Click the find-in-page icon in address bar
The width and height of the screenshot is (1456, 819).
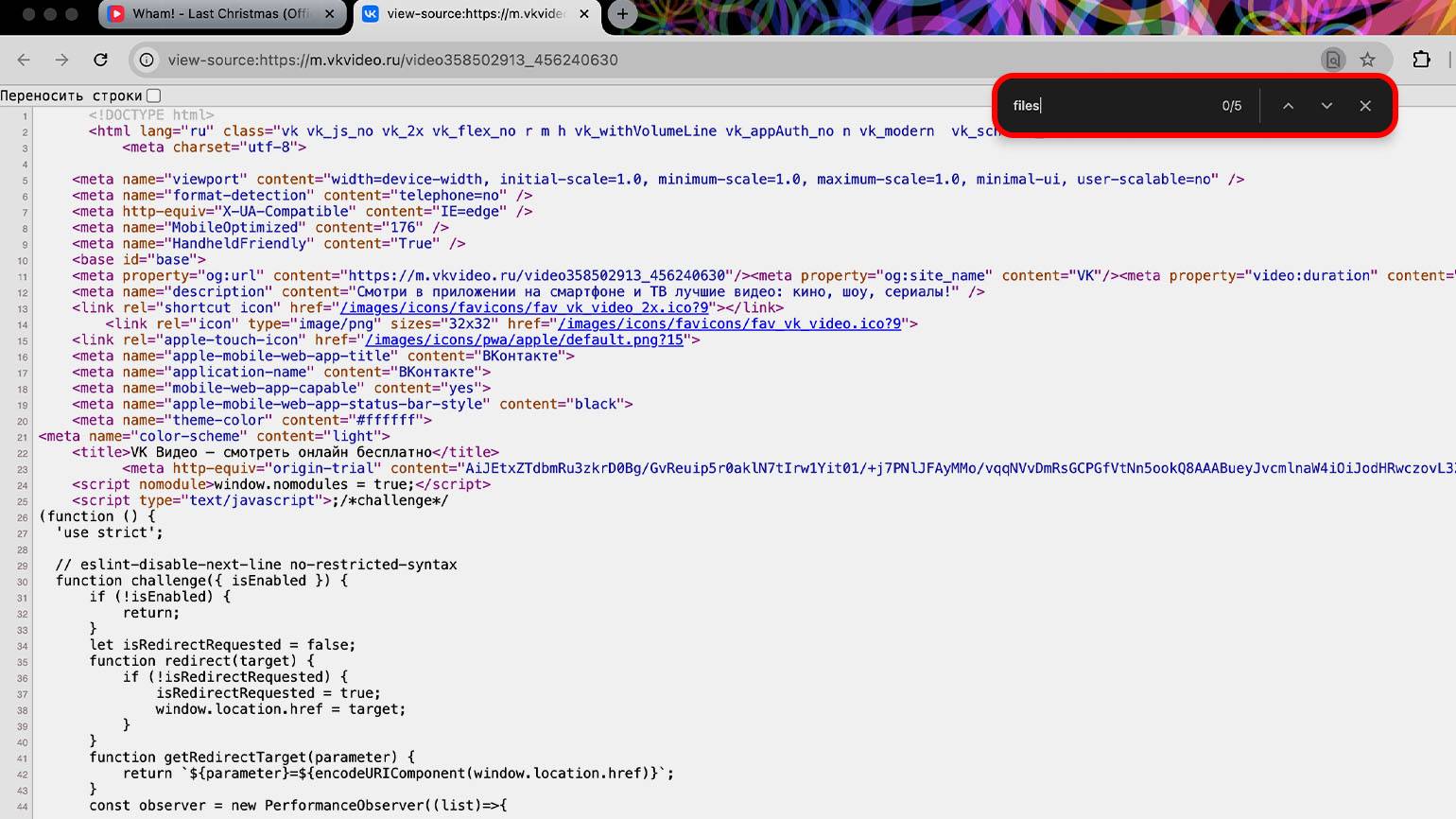(1333, 60)
